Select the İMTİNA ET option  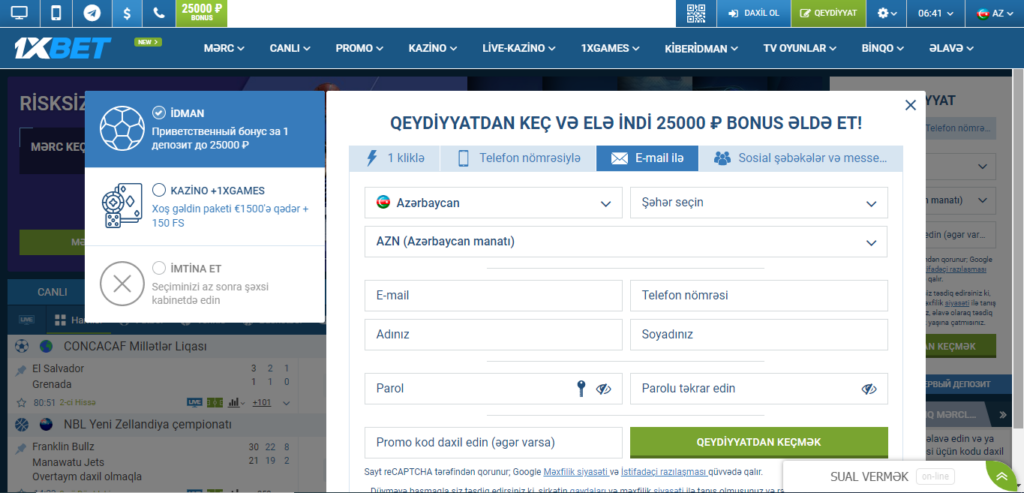click(x=205, y=284)
